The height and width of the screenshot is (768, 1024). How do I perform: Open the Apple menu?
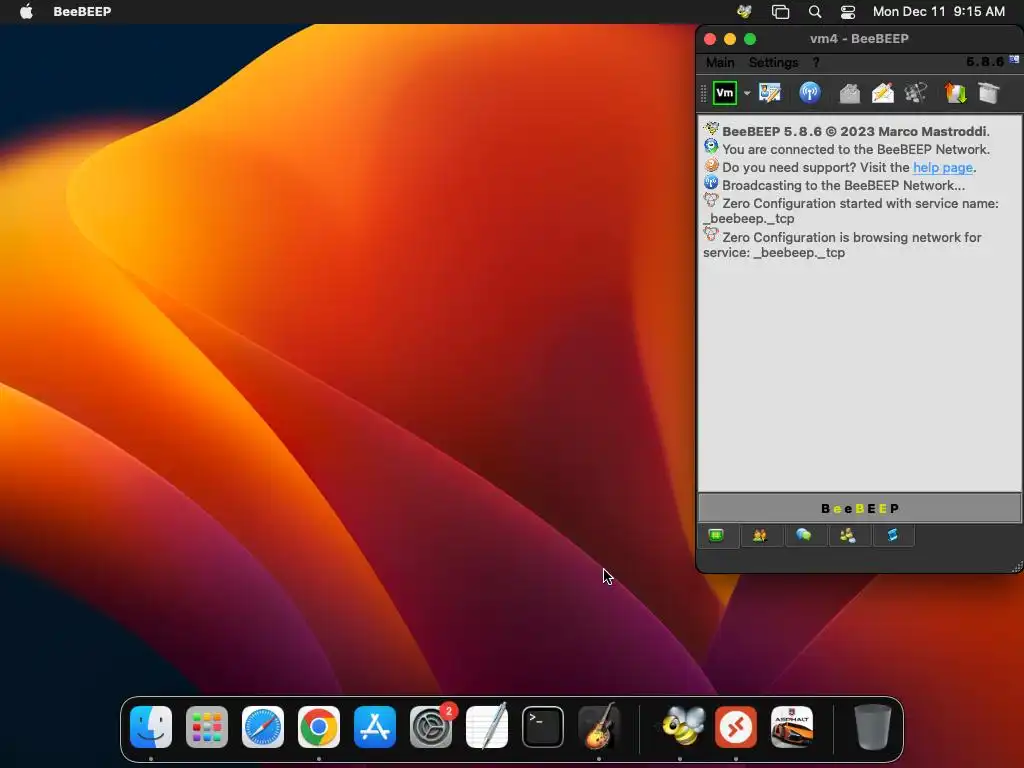point(27,11)
